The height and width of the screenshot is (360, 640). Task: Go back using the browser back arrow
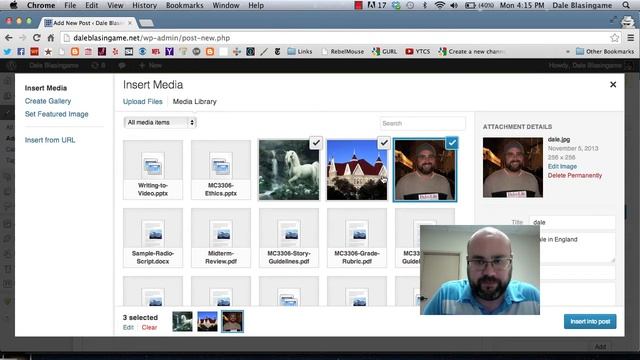tap(9, 38)
